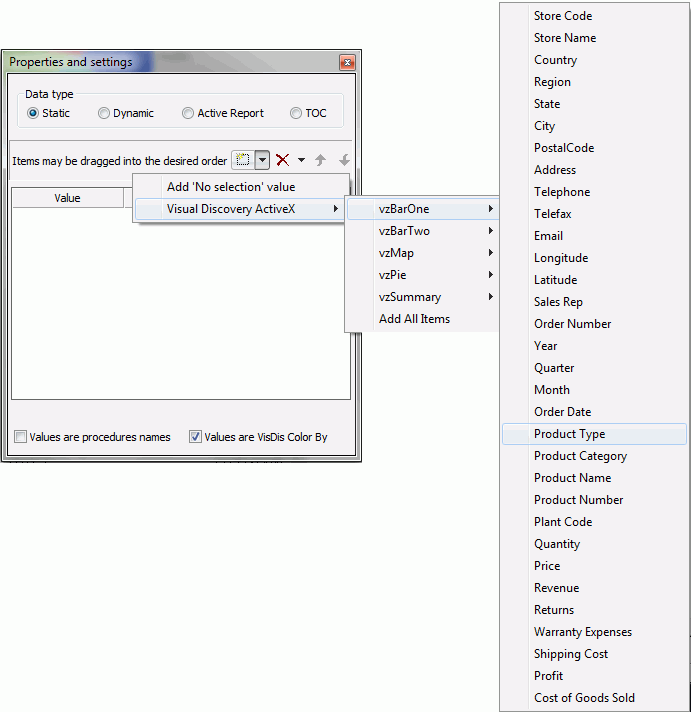This screenshot has width=691, height=712.
Task: Select Shipping Cost field
Action: (594, 654)
